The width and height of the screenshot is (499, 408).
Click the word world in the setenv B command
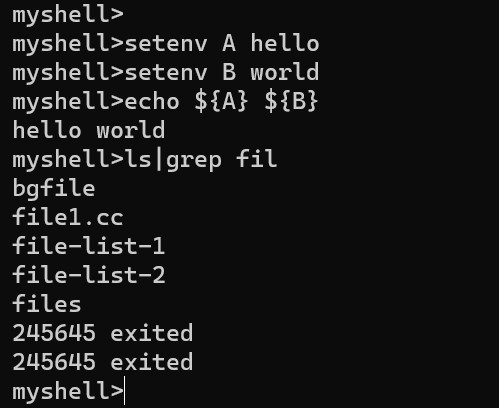click(285, 72)
